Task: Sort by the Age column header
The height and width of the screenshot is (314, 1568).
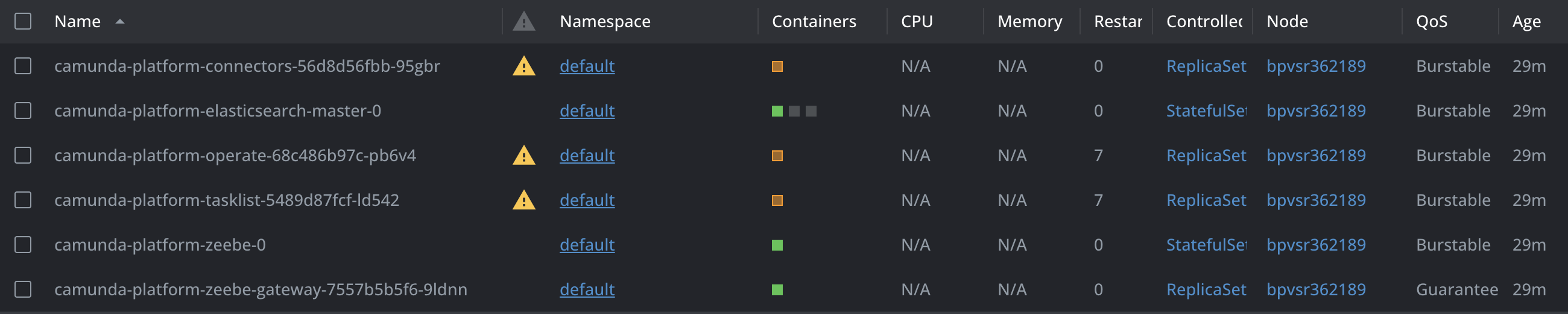Action: click(x=1526, y=21)
